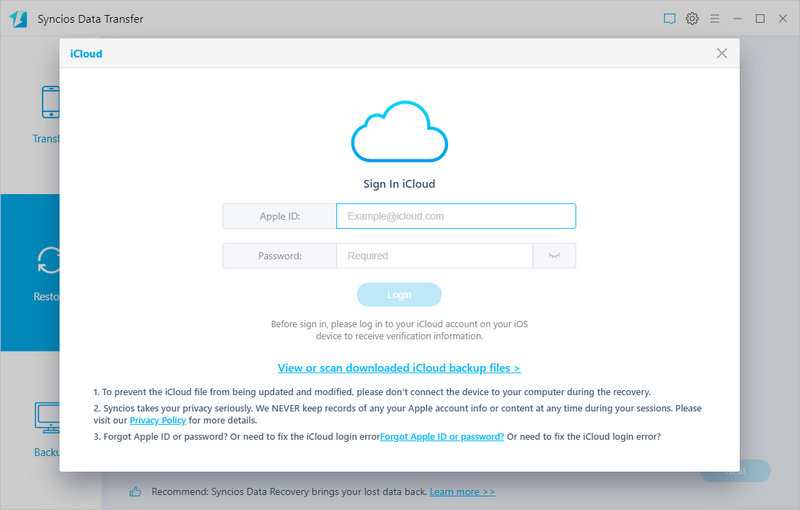Open settings gear in title bar

pyautogui.click(x=692, y=19)
